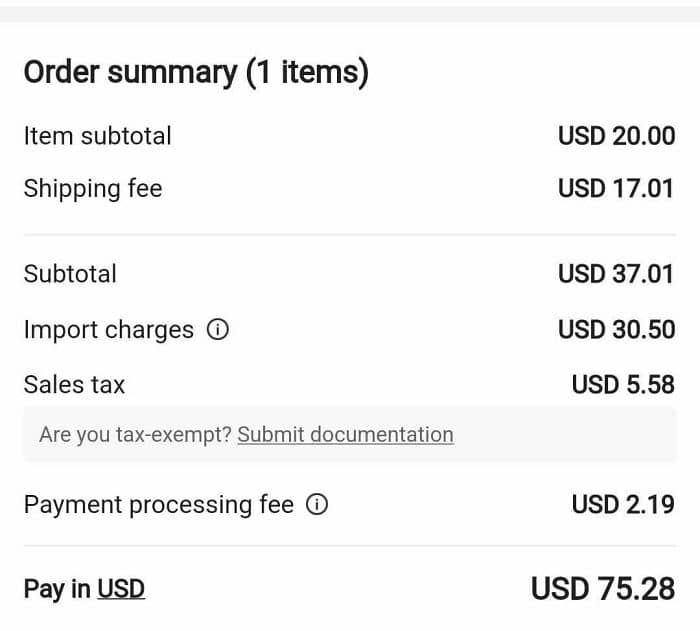
Task: Select the Sales tax label
Action: pyautogui.click(x=74, y=385)
